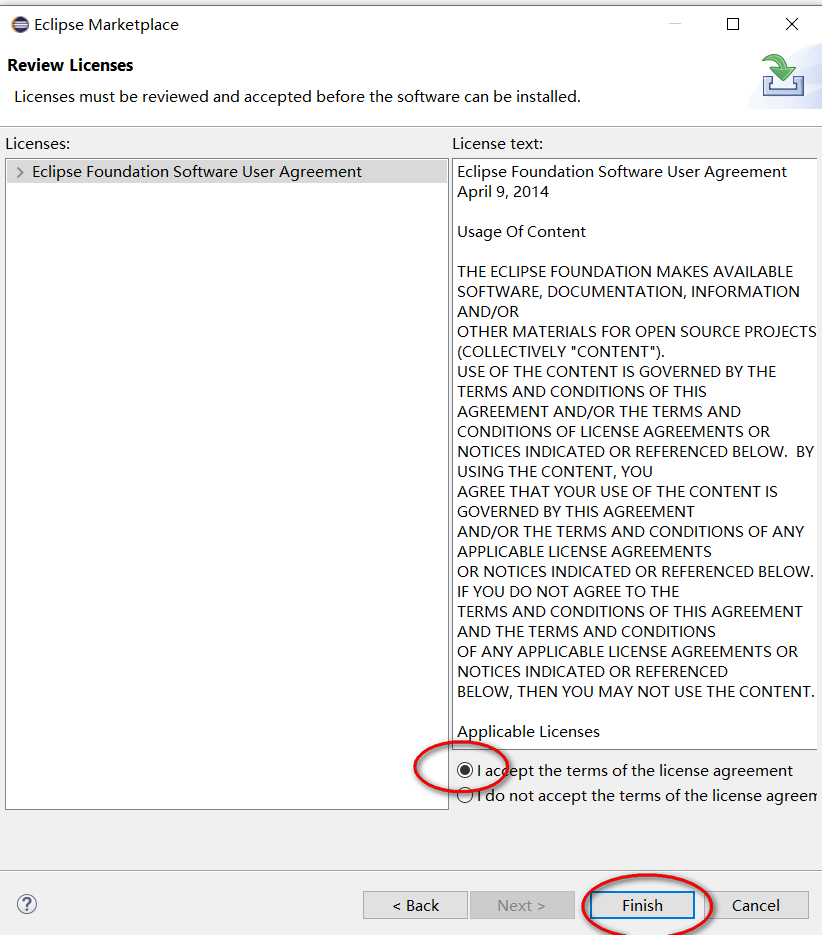Select 'I do not accept the terms' radio
The image size is (822, 935).
click(465, 795)
